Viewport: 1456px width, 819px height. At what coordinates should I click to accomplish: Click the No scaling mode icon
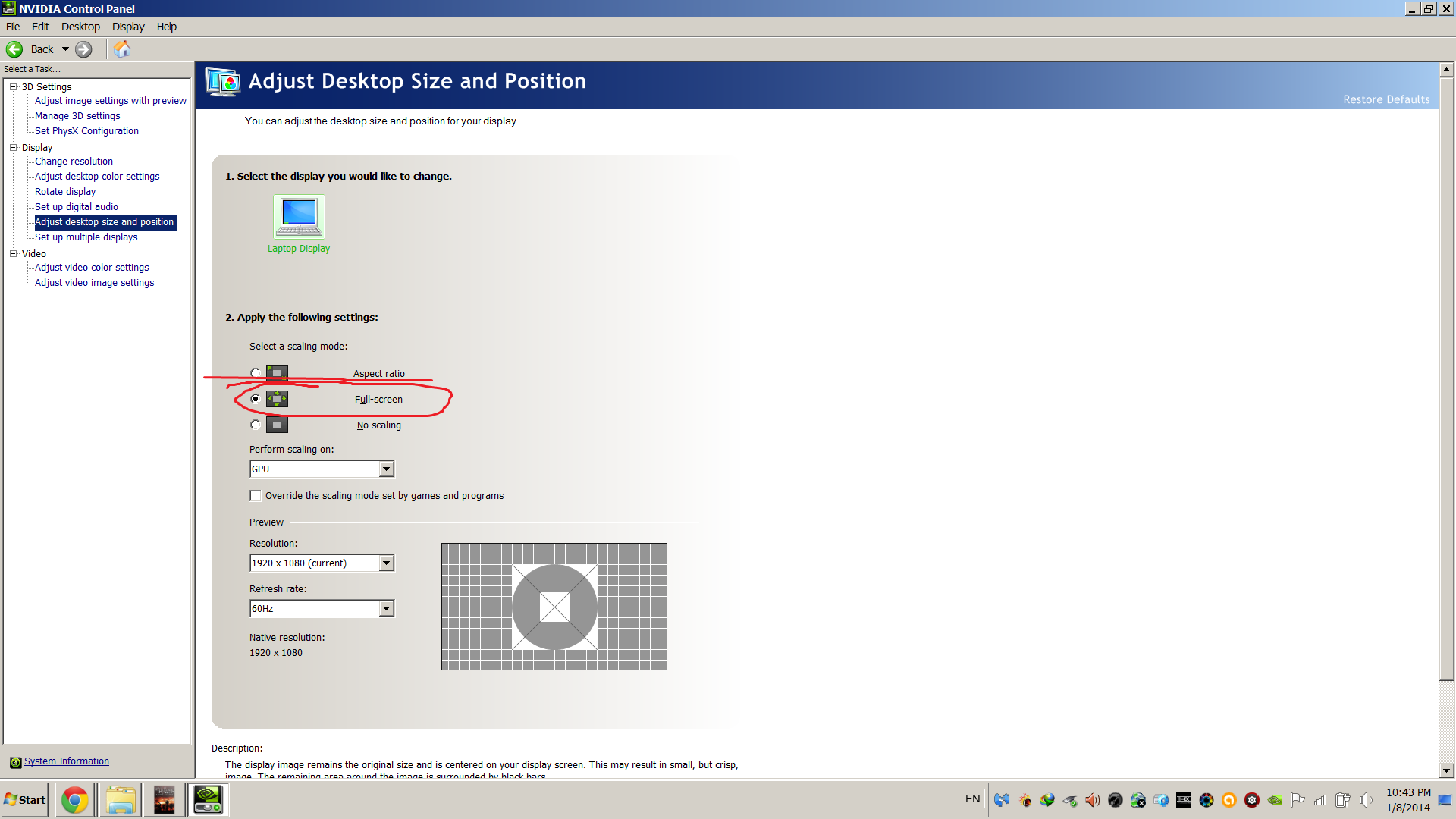(x=277, y=425)
